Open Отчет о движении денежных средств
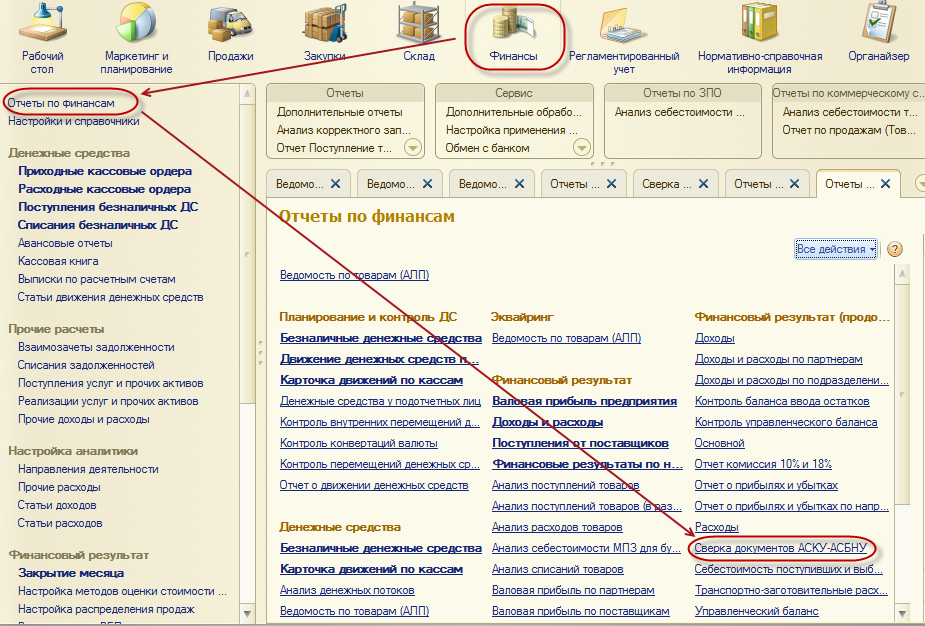 click(374, 485)
